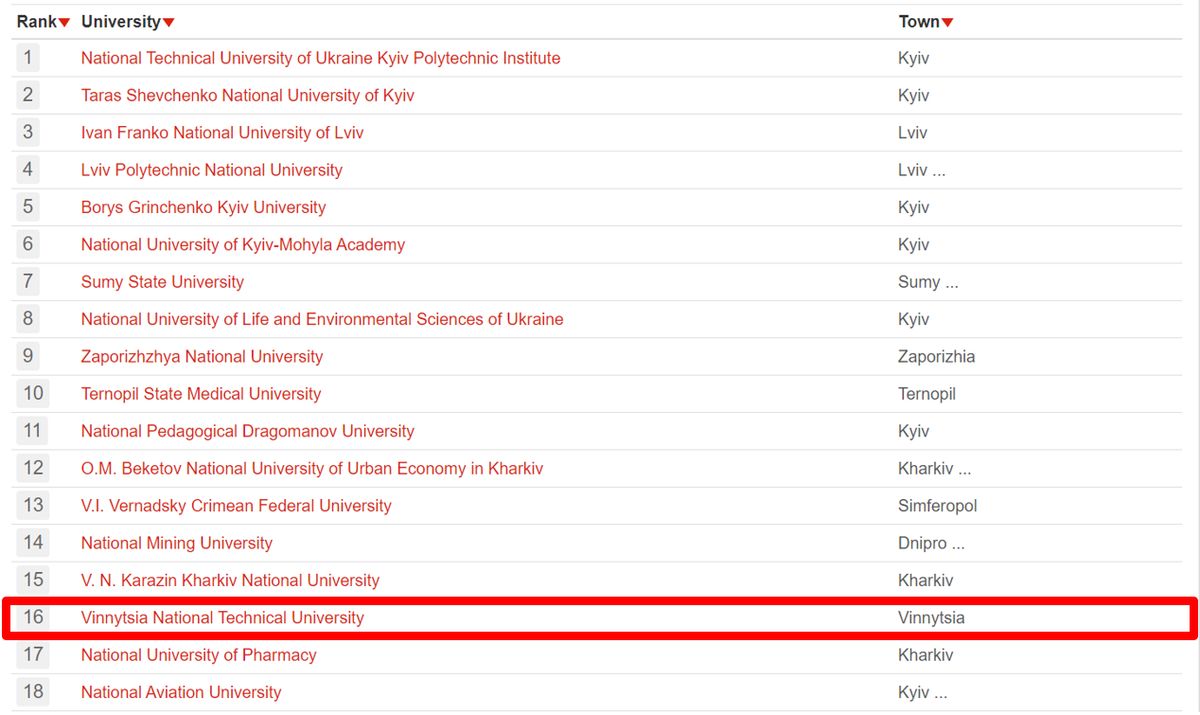Open National Technical University of Ukraine Kyiv Polytechnic Institute

pos(320,58)
